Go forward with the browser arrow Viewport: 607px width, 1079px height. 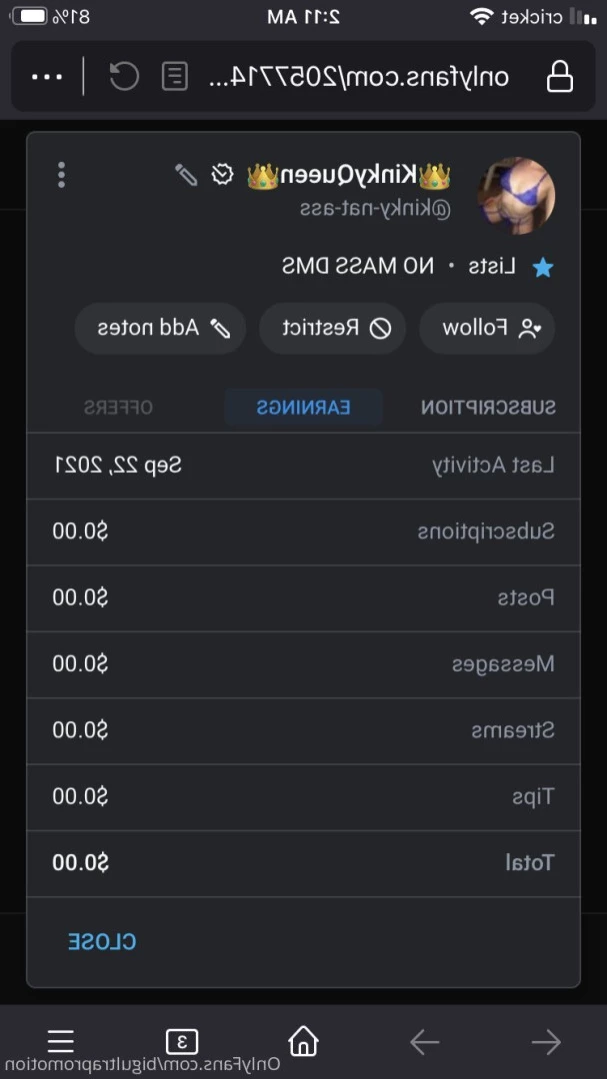[425, 1043]
